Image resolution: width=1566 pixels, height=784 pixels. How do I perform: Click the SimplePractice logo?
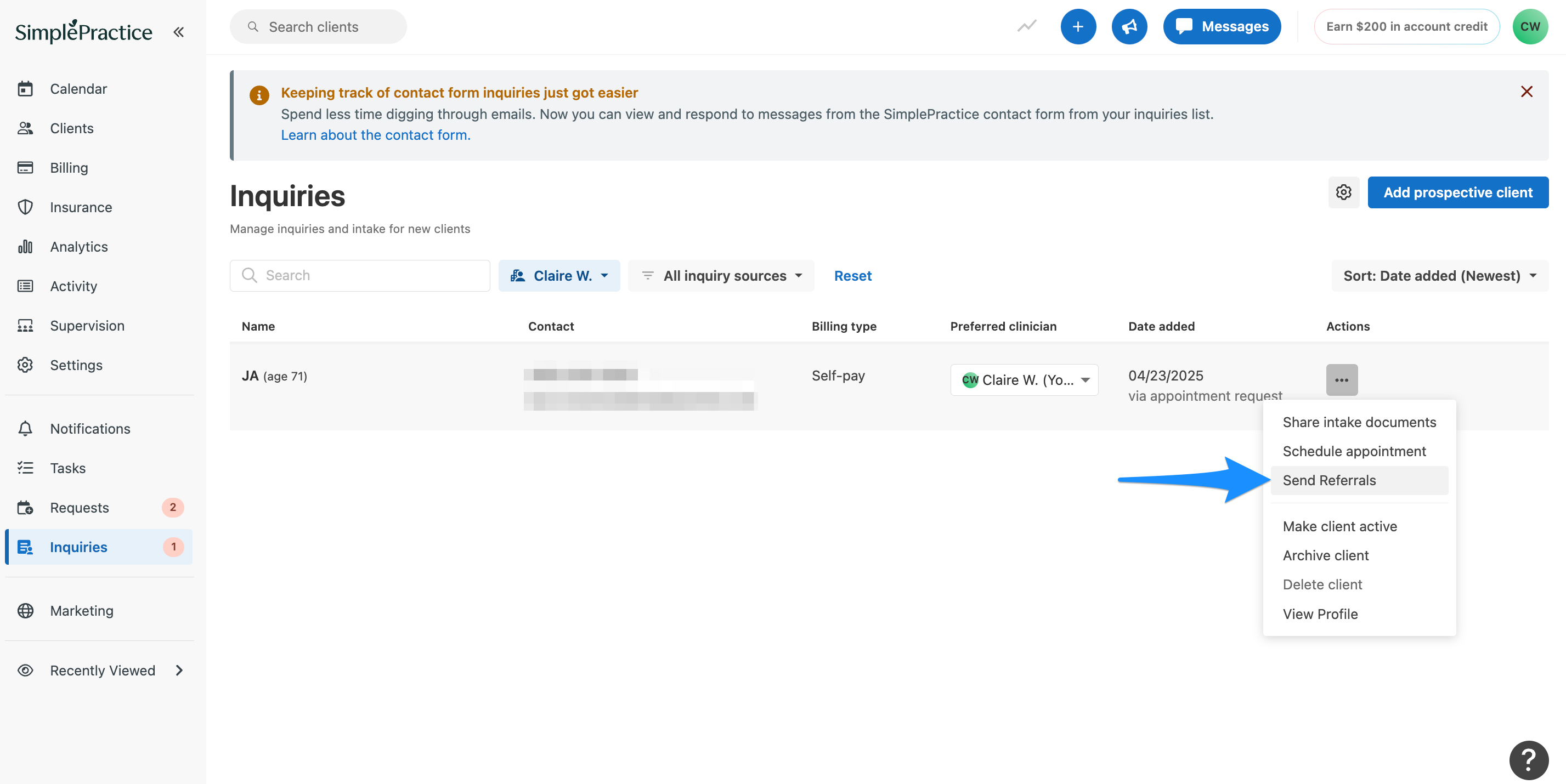point(83,32)
